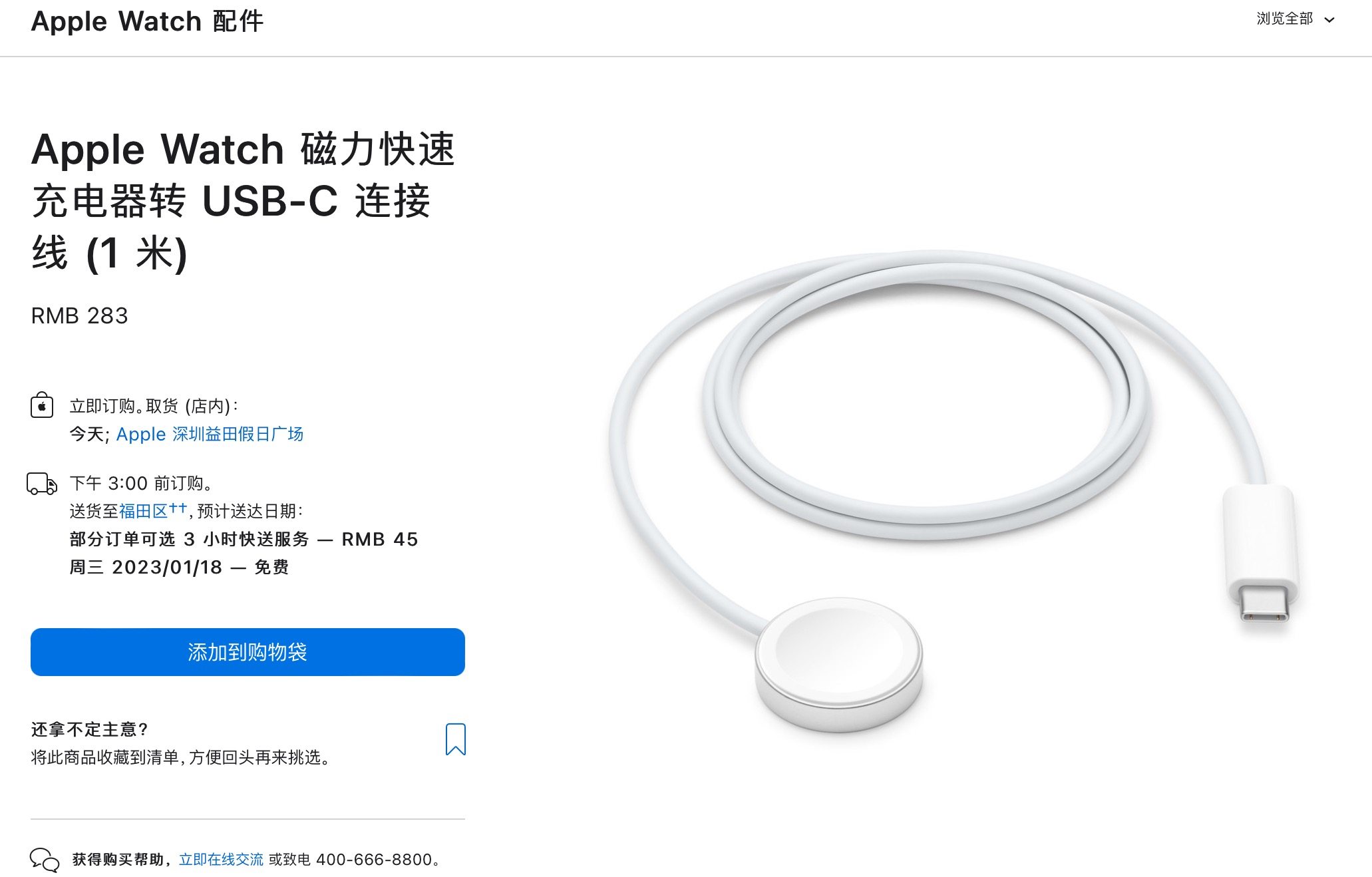Expand the 浏览全部 dropdown
The width and height of the screenshot is (1372, 877).
pyautogui.click(x=1295, y=19)
